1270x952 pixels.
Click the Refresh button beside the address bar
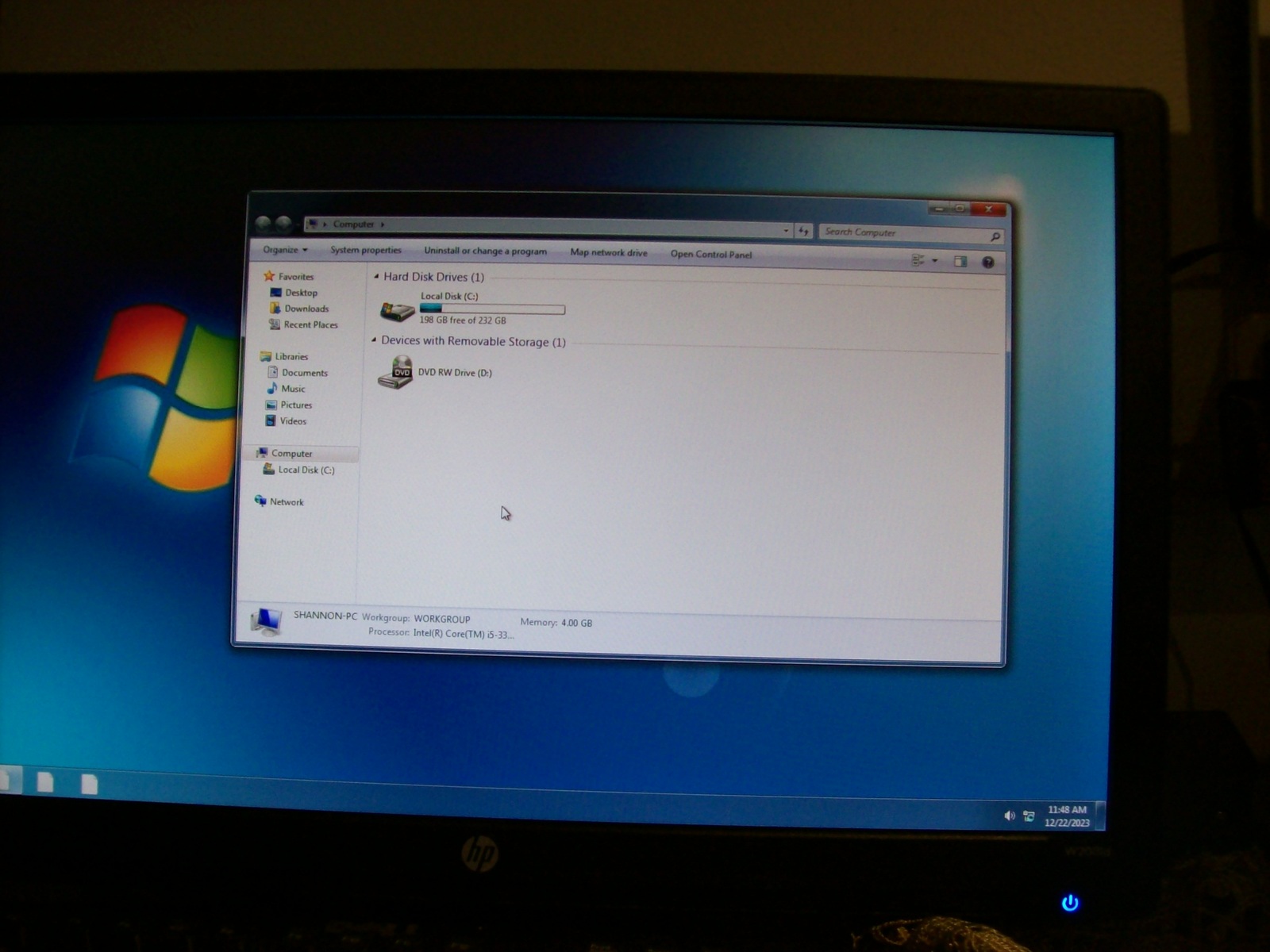(803, 231)
